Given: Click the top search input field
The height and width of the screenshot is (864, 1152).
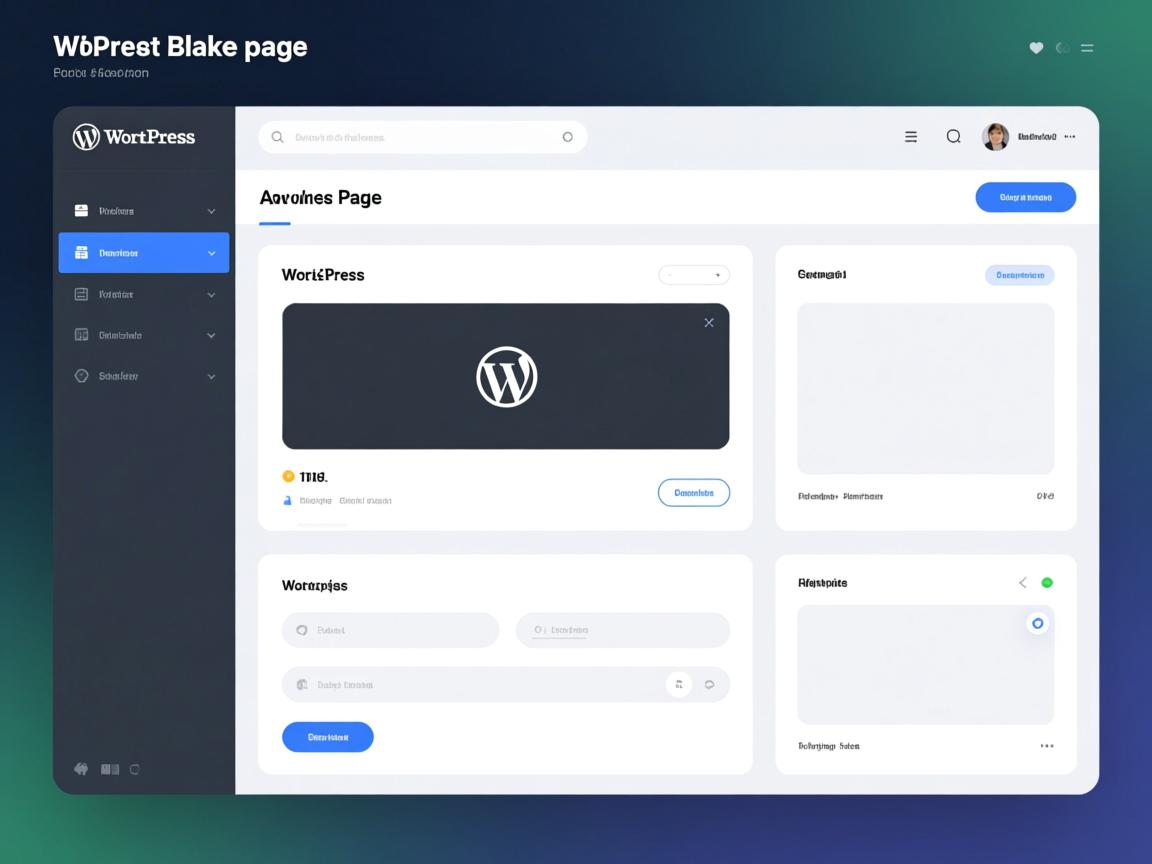Looking at the screenshot, I should (422, 137).
